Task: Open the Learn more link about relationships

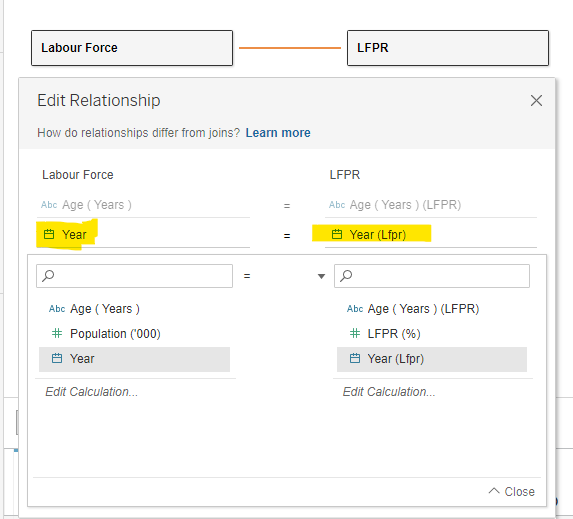Action: coord(278,133)
